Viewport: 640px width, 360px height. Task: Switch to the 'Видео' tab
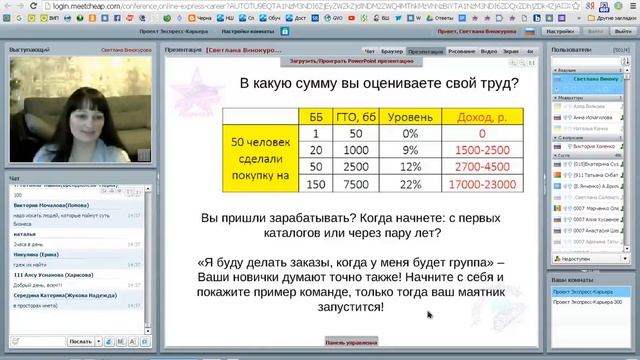pos(489,51)
